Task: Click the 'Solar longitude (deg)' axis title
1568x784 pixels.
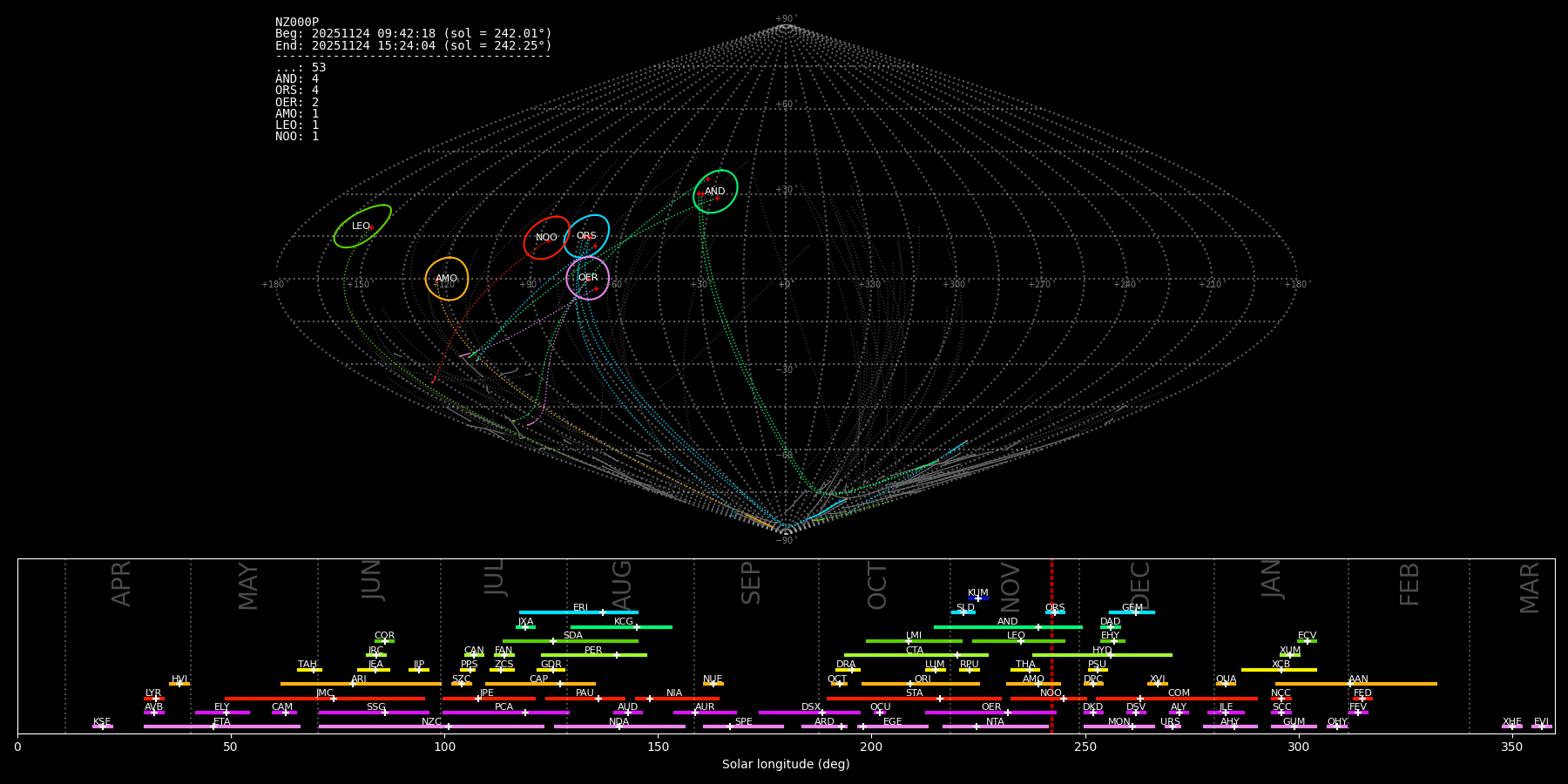Action: 786,765
